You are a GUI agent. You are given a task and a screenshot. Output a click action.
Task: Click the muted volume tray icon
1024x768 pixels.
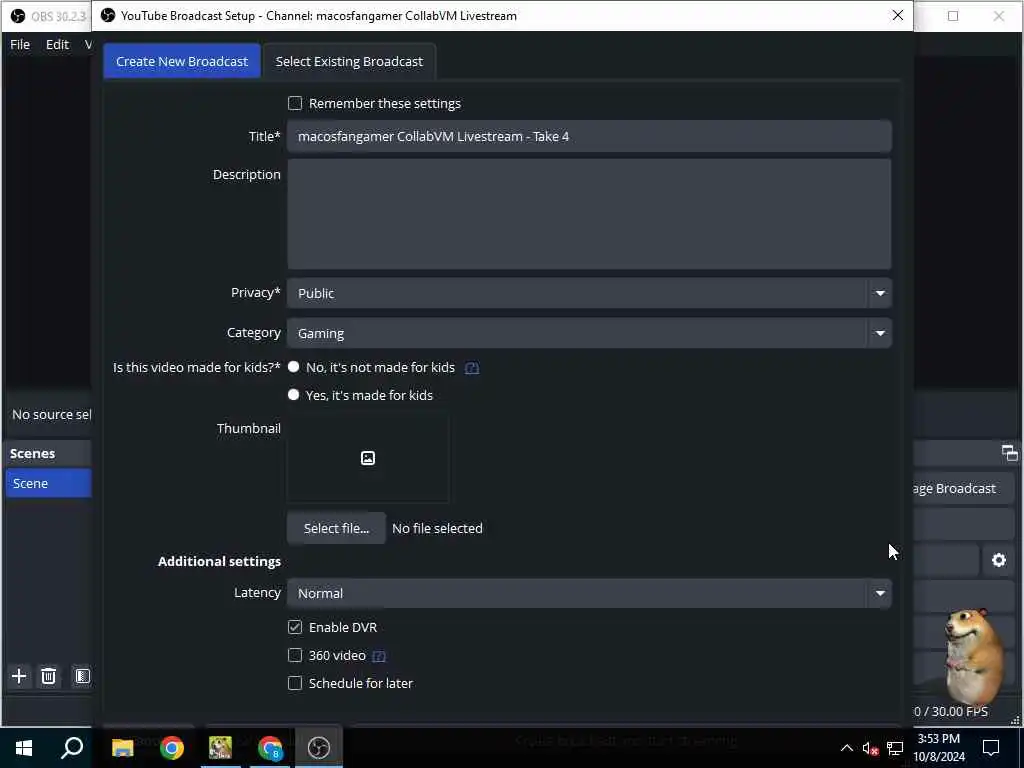[x=870, y=748]
